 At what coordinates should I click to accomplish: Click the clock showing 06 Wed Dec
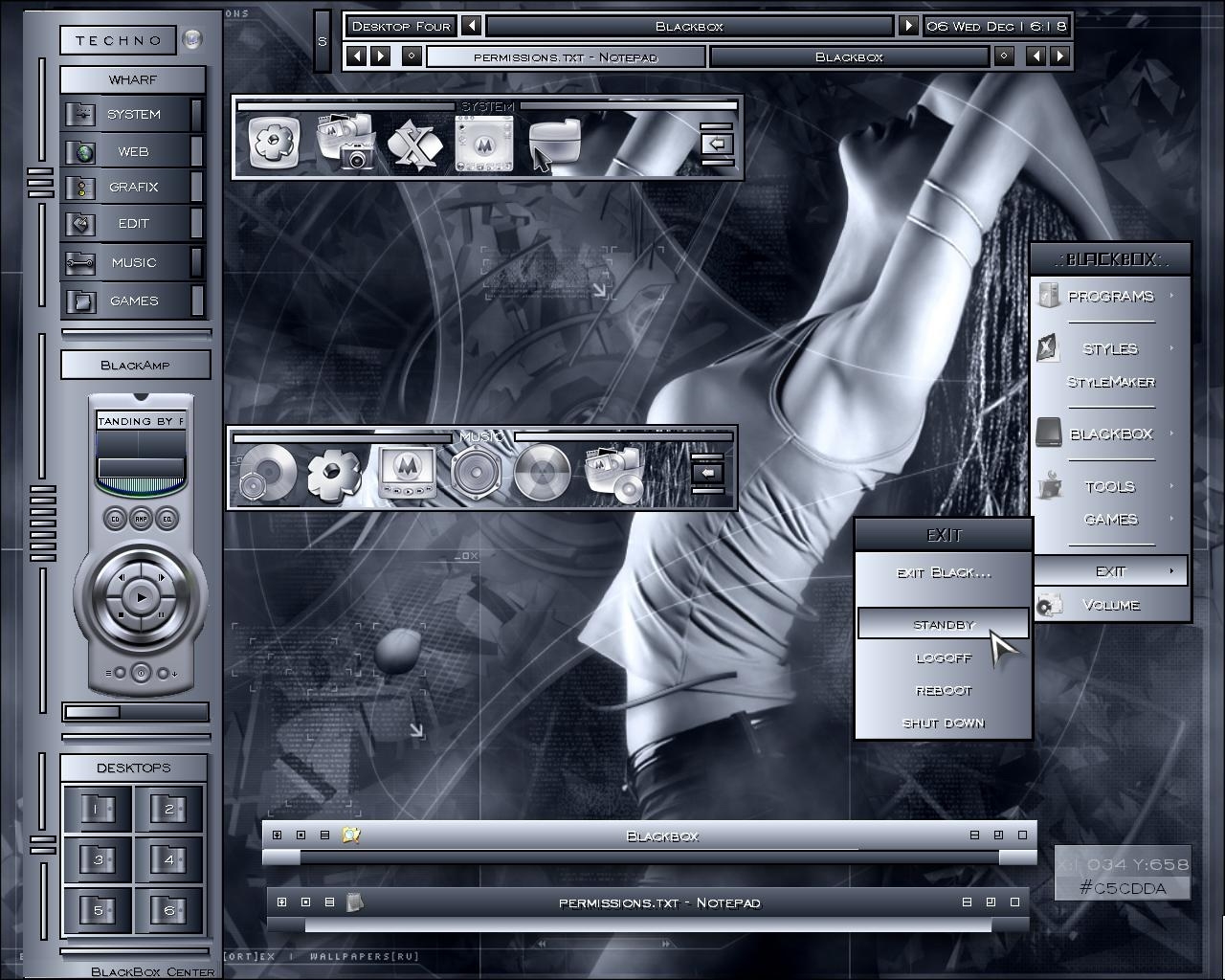996,26
